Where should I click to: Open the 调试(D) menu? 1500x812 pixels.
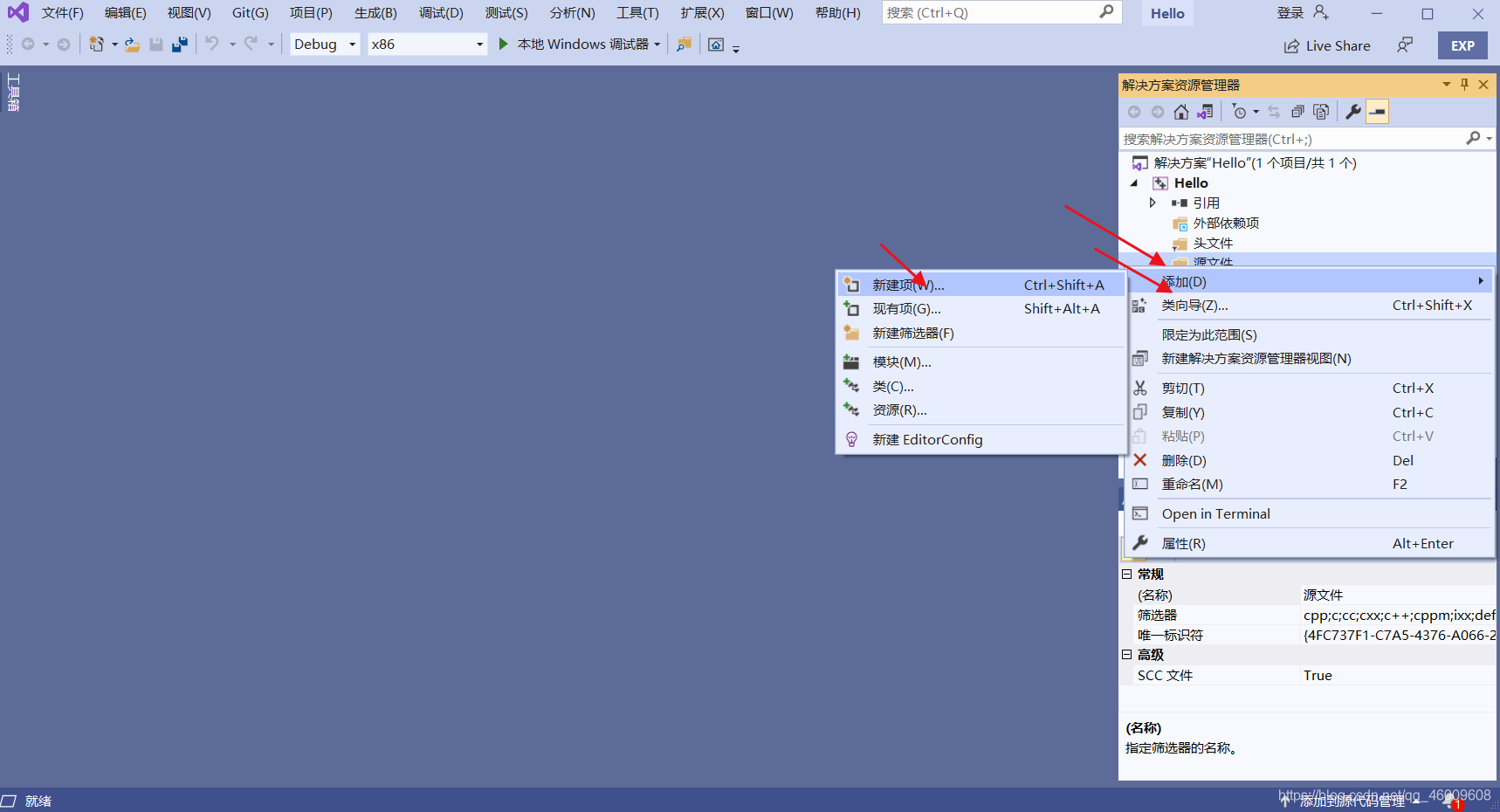tap(441, 13)
